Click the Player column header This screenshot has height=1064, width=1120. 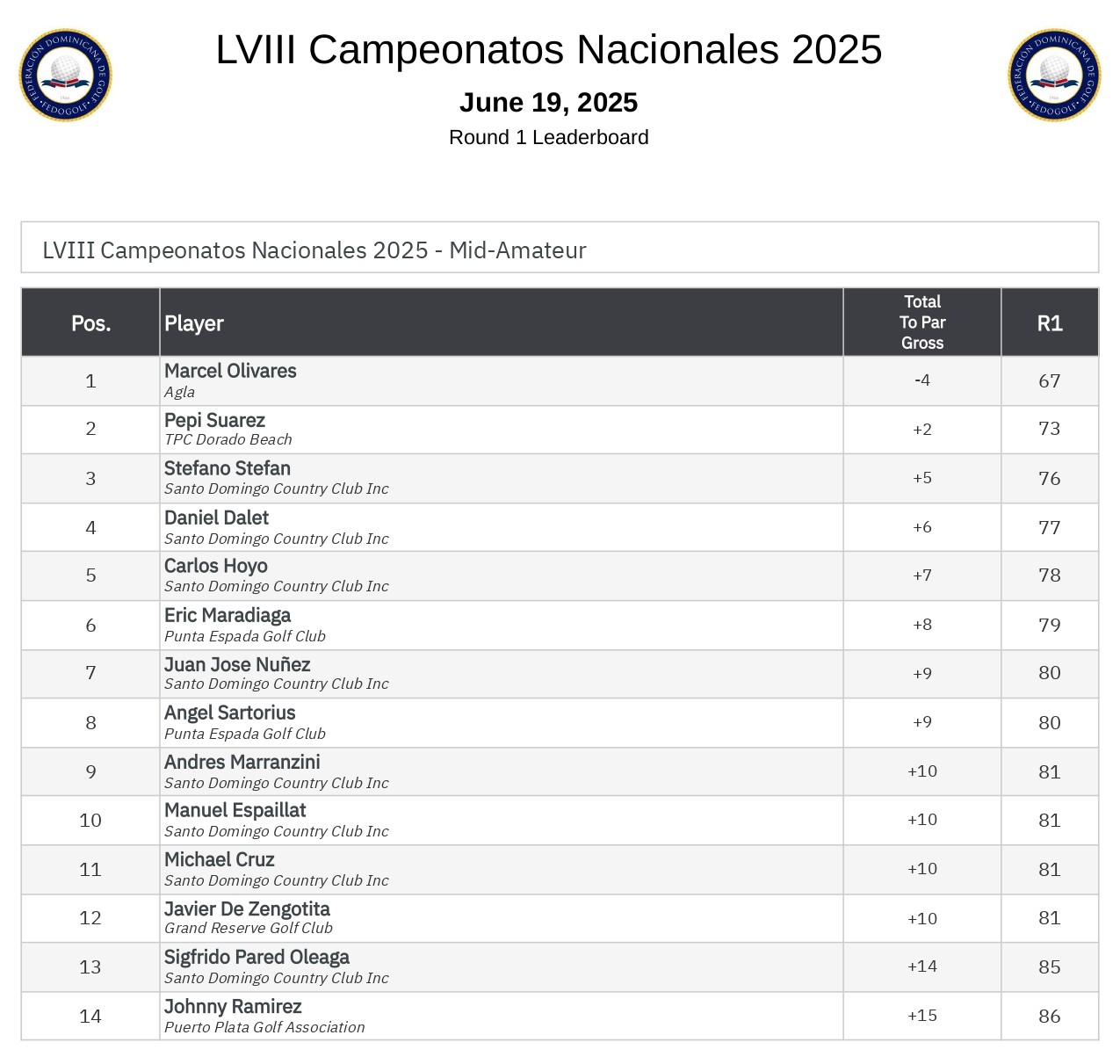pos(194,323)
